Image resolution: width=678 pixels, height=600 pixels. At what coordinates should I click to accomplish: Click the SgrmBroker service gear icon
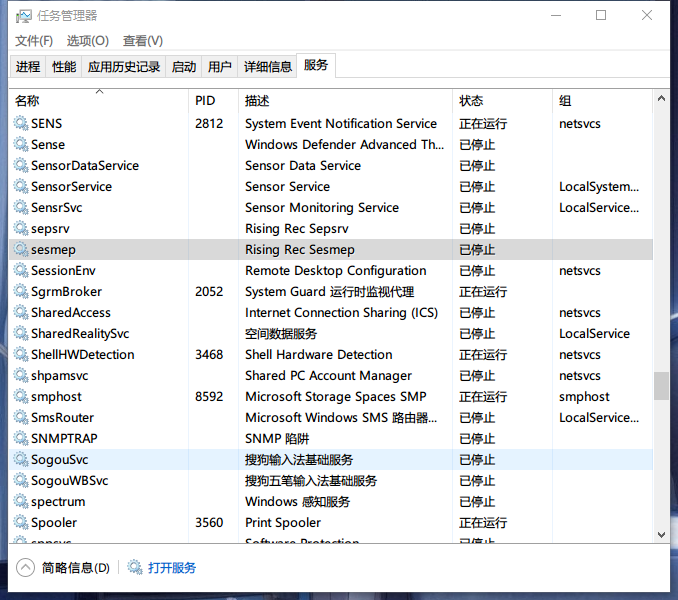pos(21,291)
